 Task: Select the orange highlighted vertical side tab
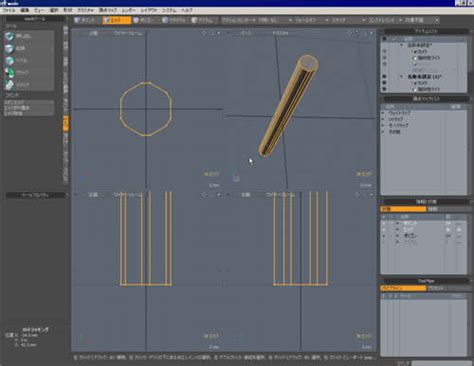[x=66, y=123]
